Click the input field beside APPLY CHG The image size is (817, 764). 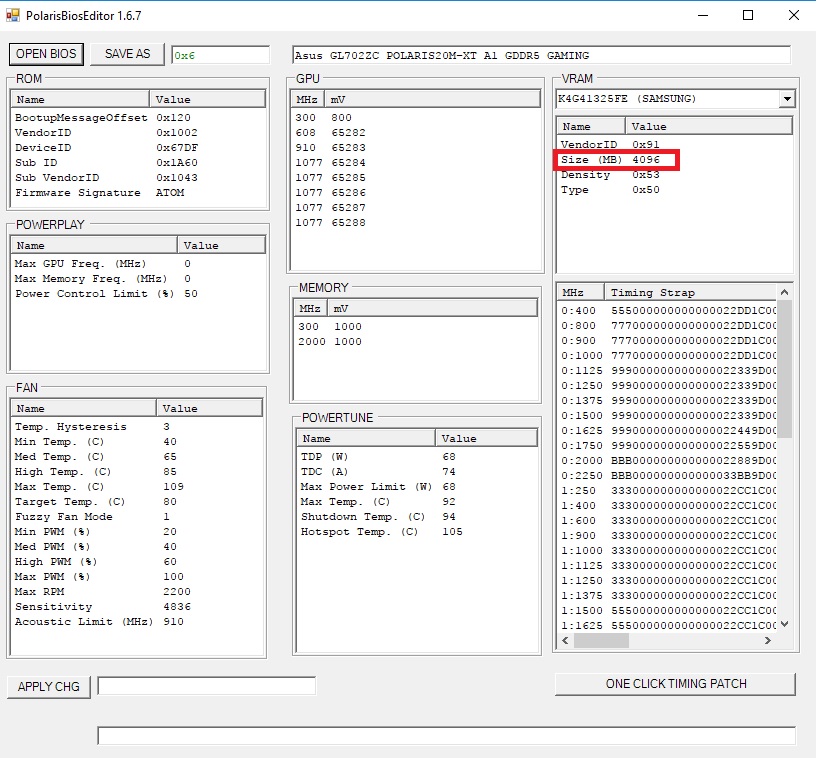click(x=206, y=685)
